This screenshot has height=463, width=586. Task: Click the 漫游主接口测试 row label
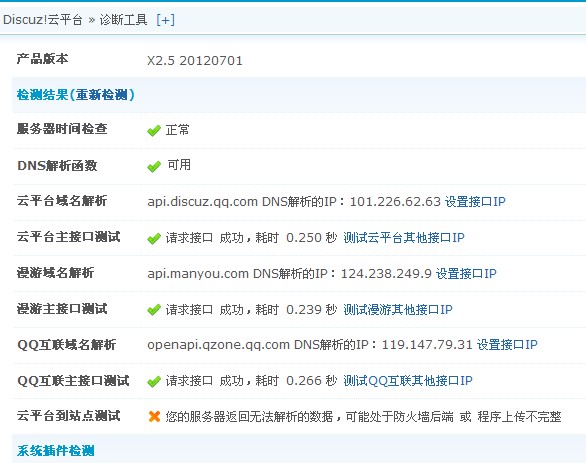click(62, 309)
